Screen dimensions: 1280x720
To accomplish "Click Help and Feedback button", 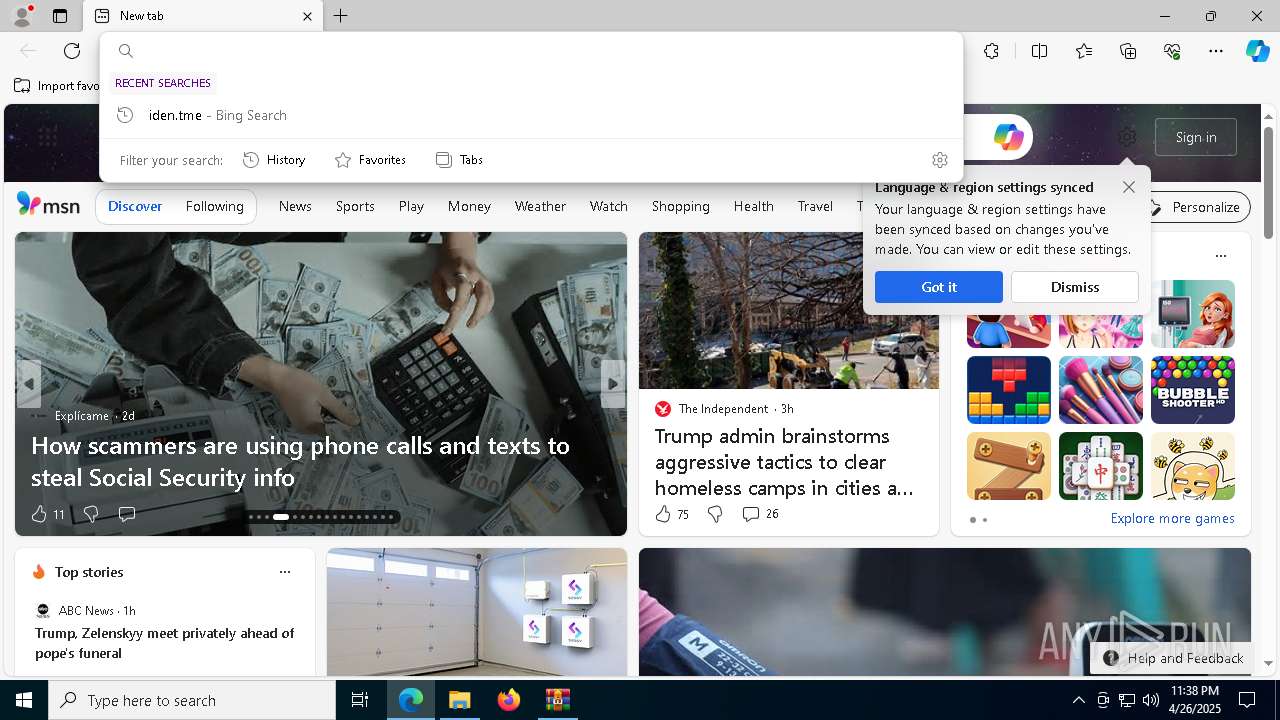I will coord(1173,658).
